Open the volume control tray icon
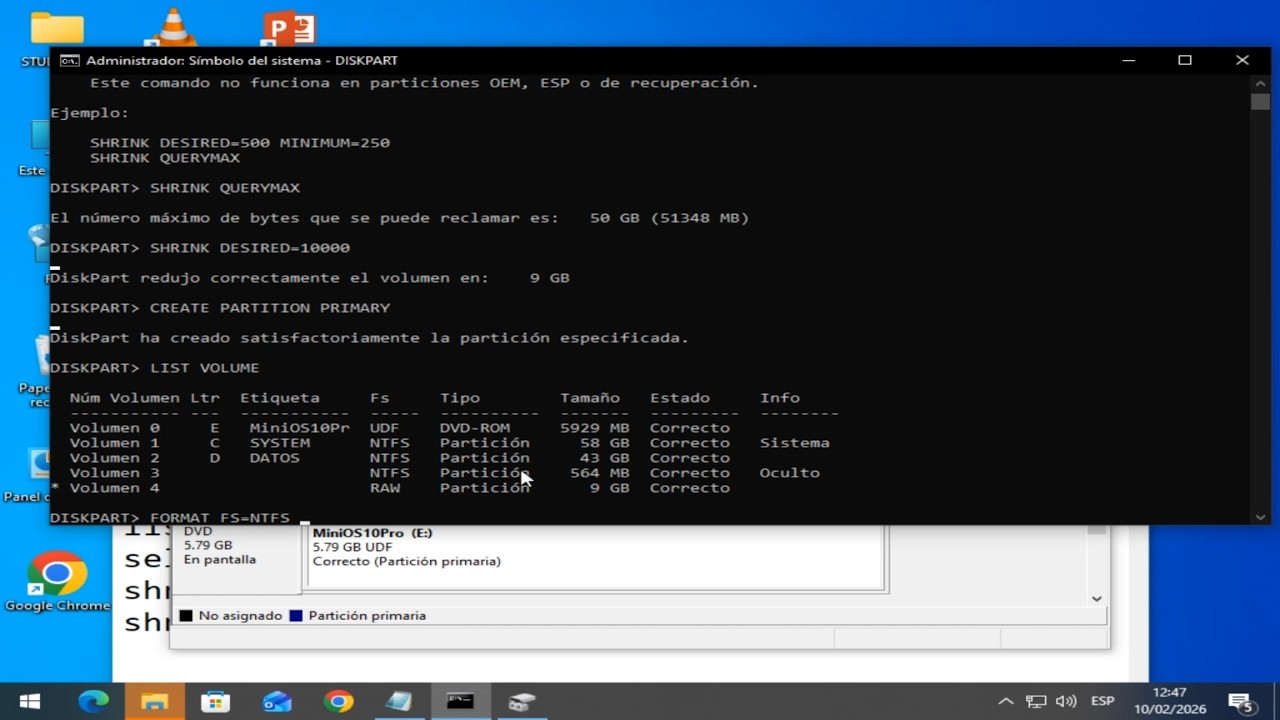The width and height of the screenshot is (1280, 720). click(1066, 702)
